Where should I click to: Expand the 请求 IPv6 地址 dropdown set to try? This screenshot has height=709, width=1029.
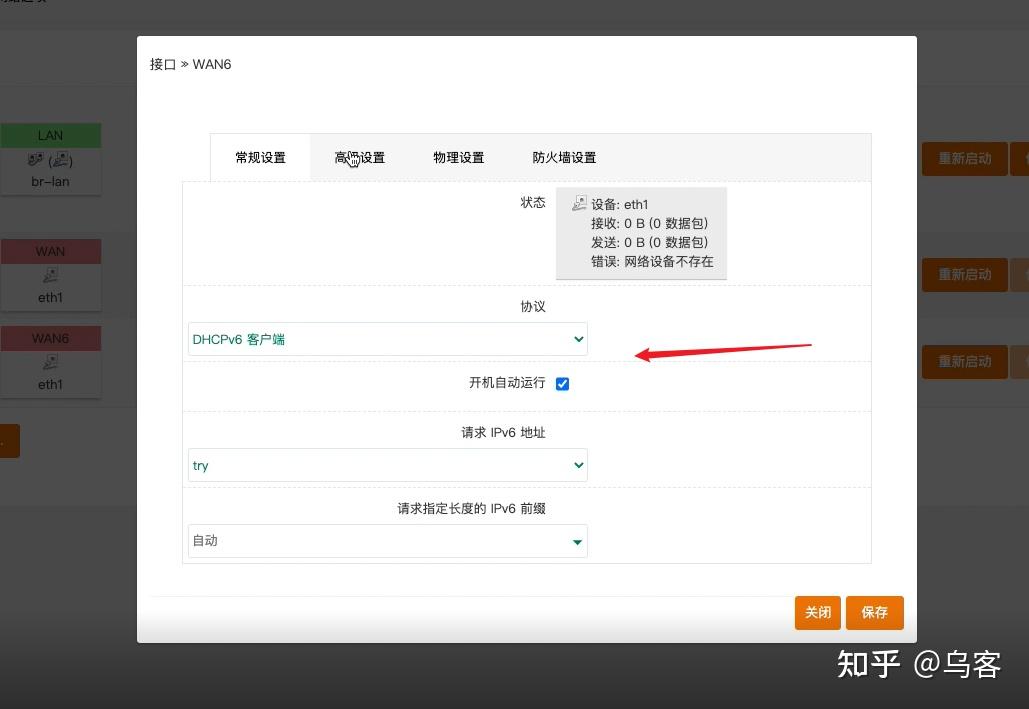[x=387, y=465]
